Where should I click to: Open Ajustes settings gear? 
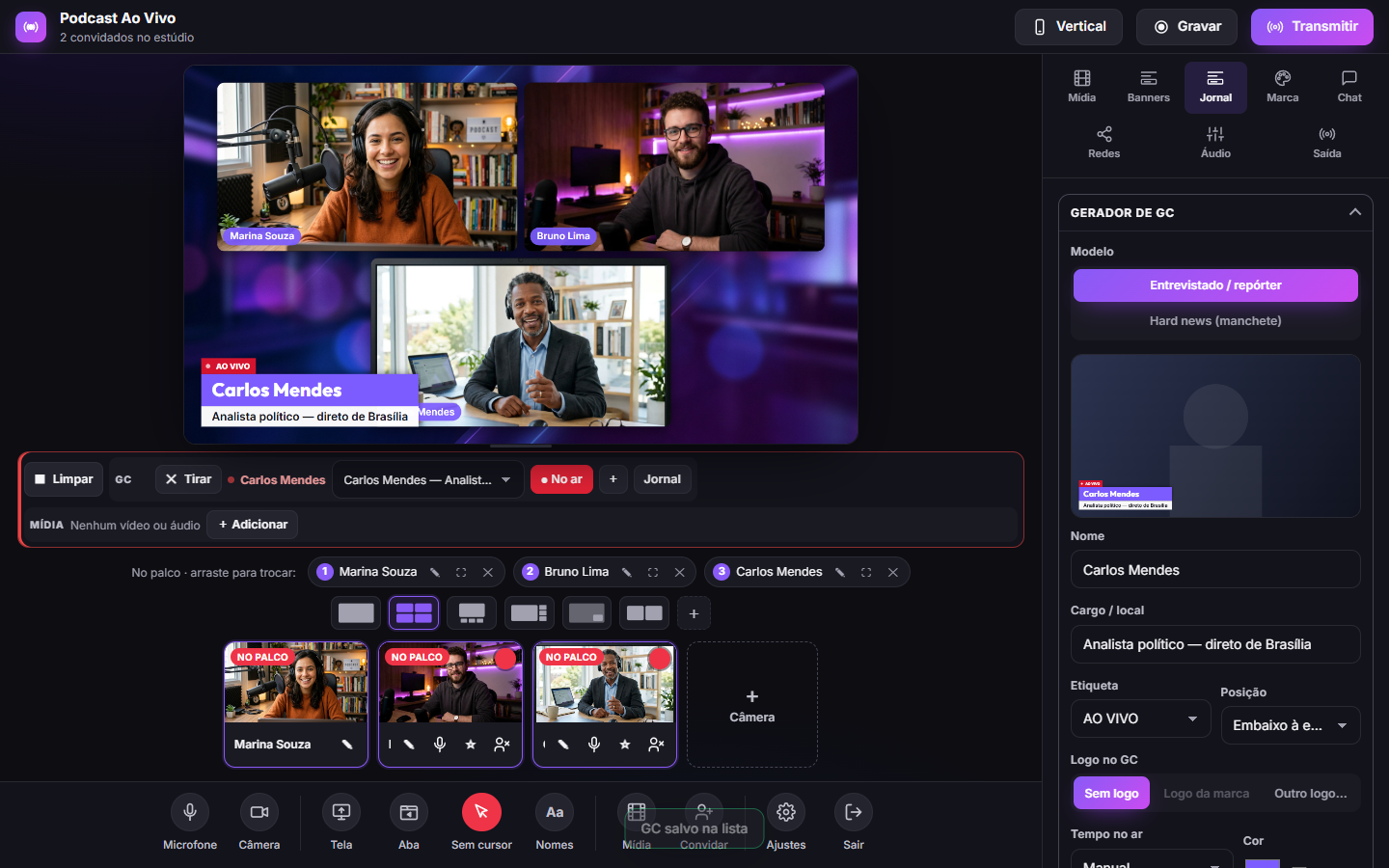click(x=786, y=812)
